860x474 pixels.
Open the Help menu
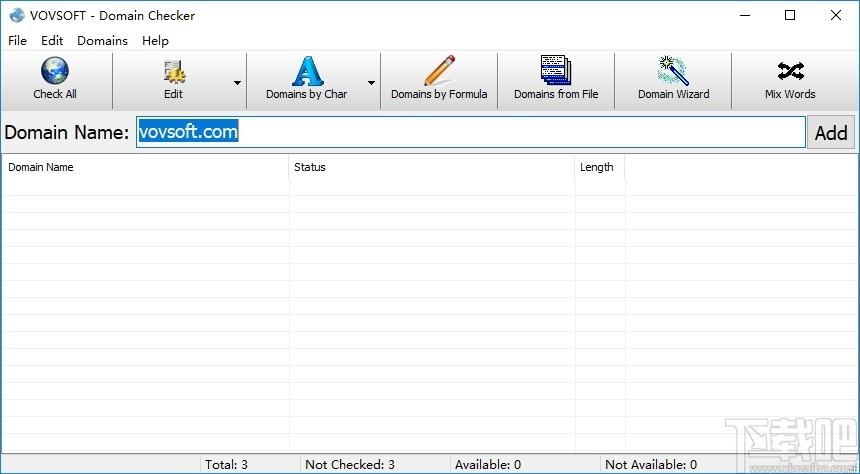click(x=155, y=41)
